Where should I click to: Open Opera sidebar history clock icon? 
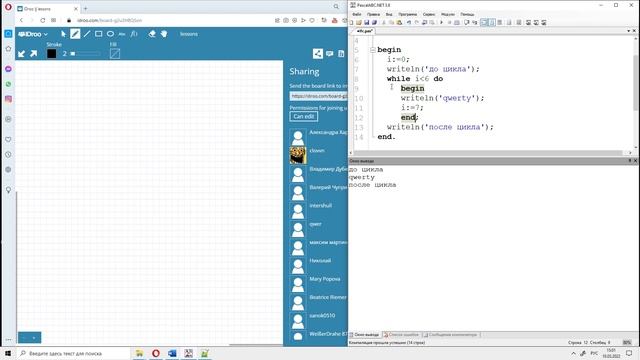(x=8, y=155)
